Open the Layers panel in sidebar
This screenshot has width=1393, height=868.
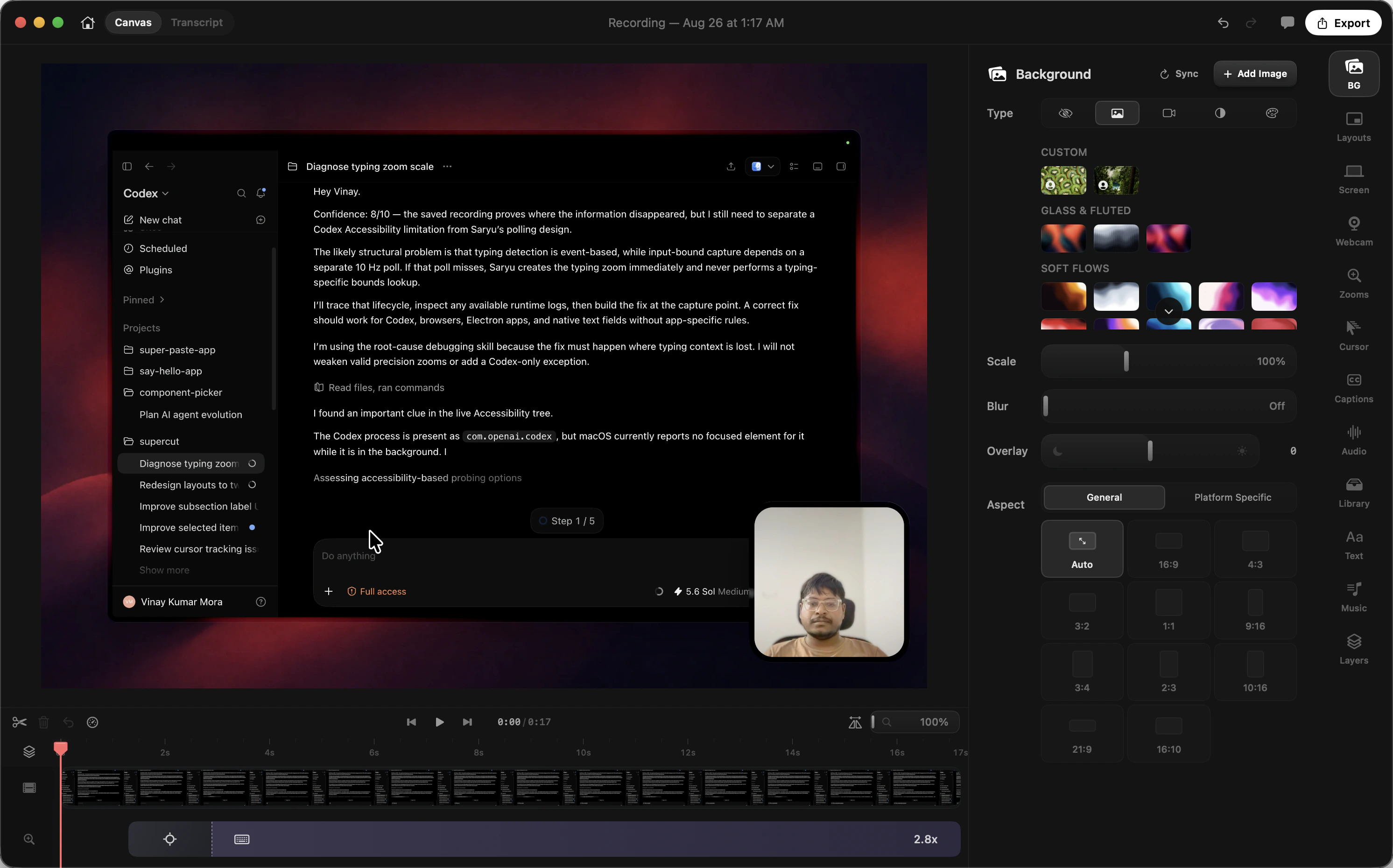[1353, 649]
